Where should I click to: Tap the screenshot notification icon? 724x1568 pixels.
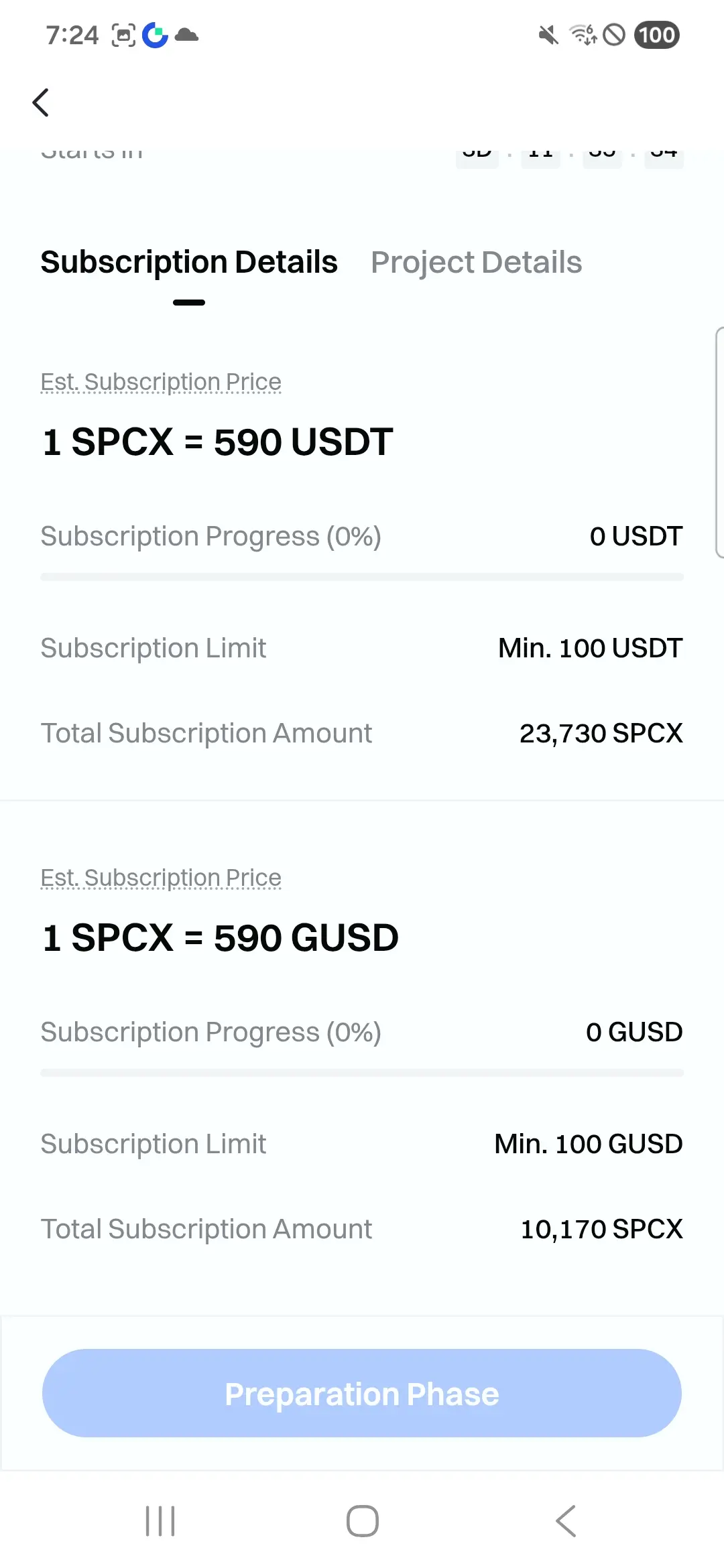(123, 35)
